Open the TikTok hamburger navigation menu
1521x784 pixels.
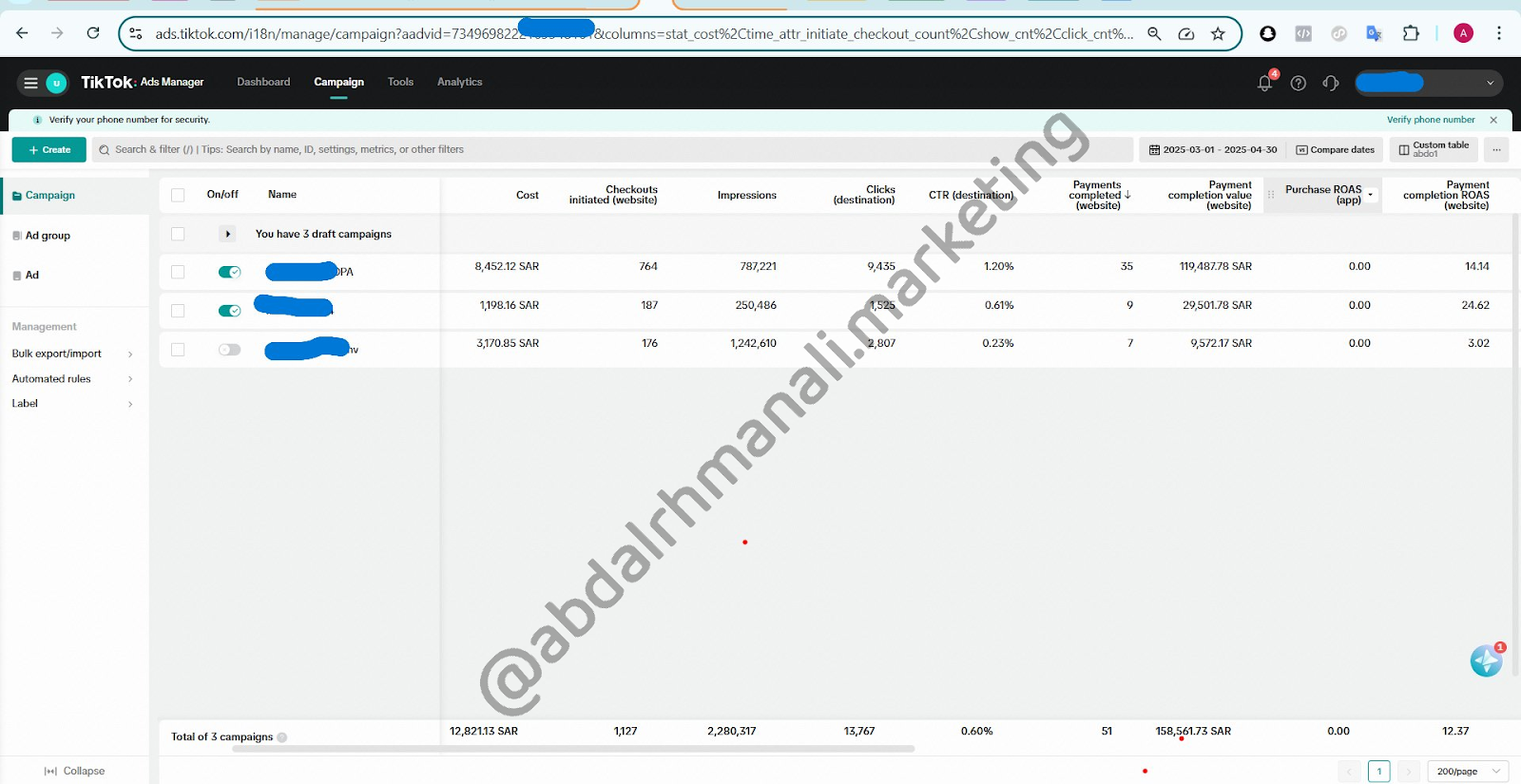pyautogui.click(x=30, y=83)
